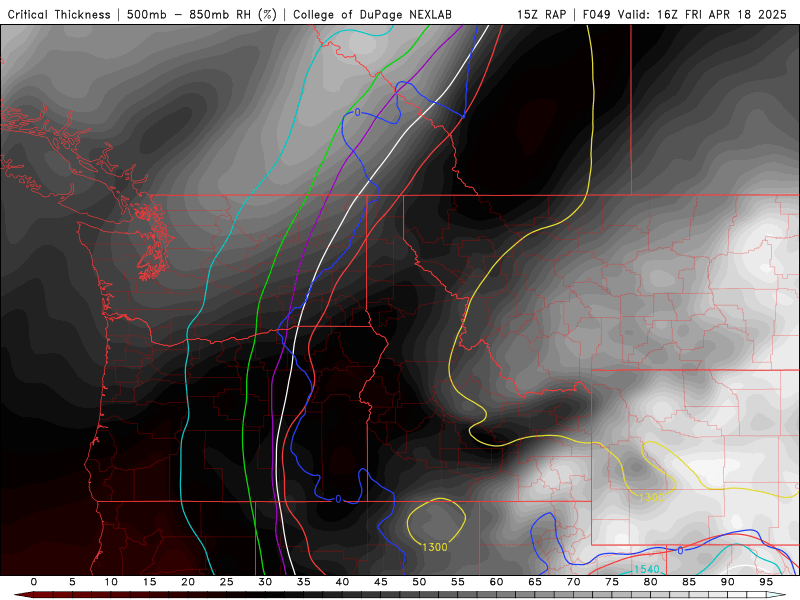Select the 70 value on the color scale
The height and width of the screenshot is (600, 800).
(573, 582)
